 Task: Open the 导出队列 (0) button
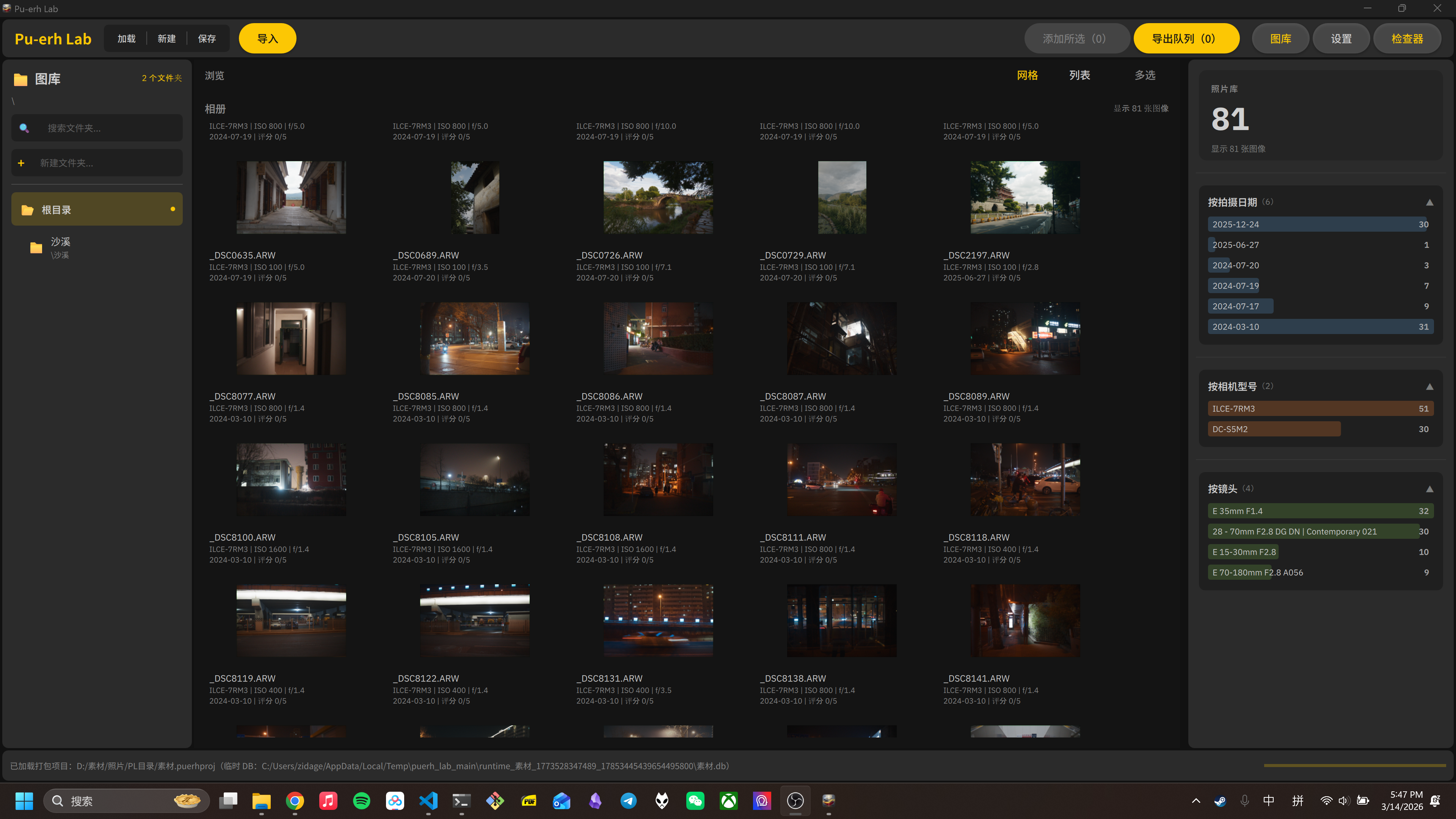1186,38
